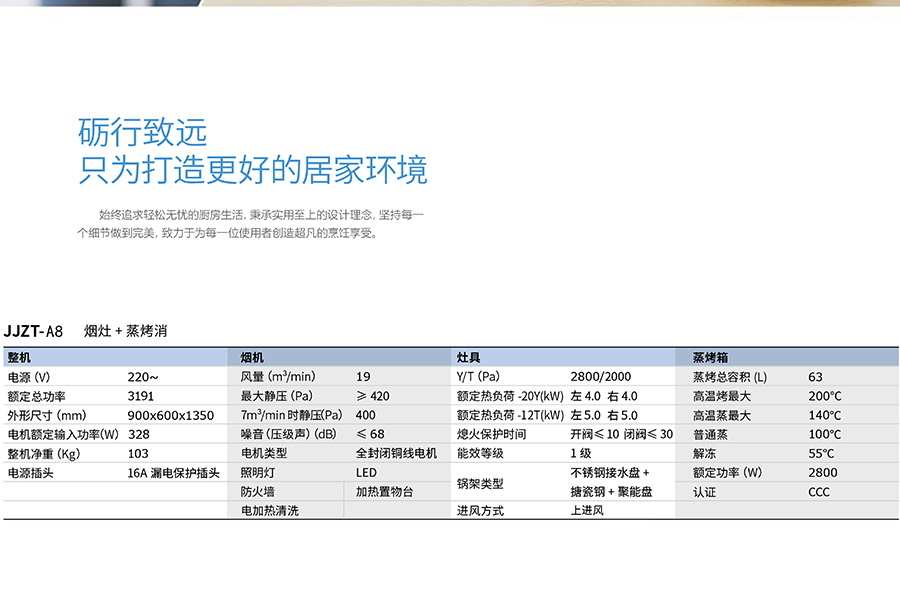Click the LED lighting value
The image size is (900, 602).
pos(366,472)
